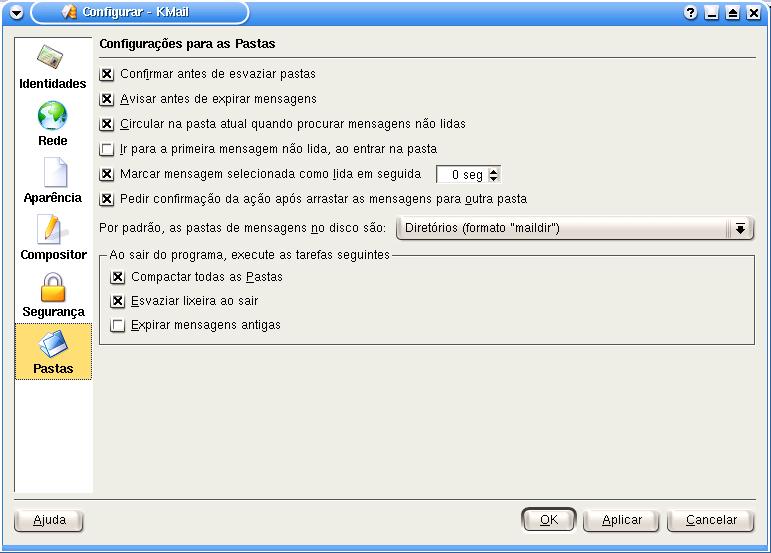Click inside the 0 seg input field
This screenshot has width=771, height=553.
pos(461,174)
